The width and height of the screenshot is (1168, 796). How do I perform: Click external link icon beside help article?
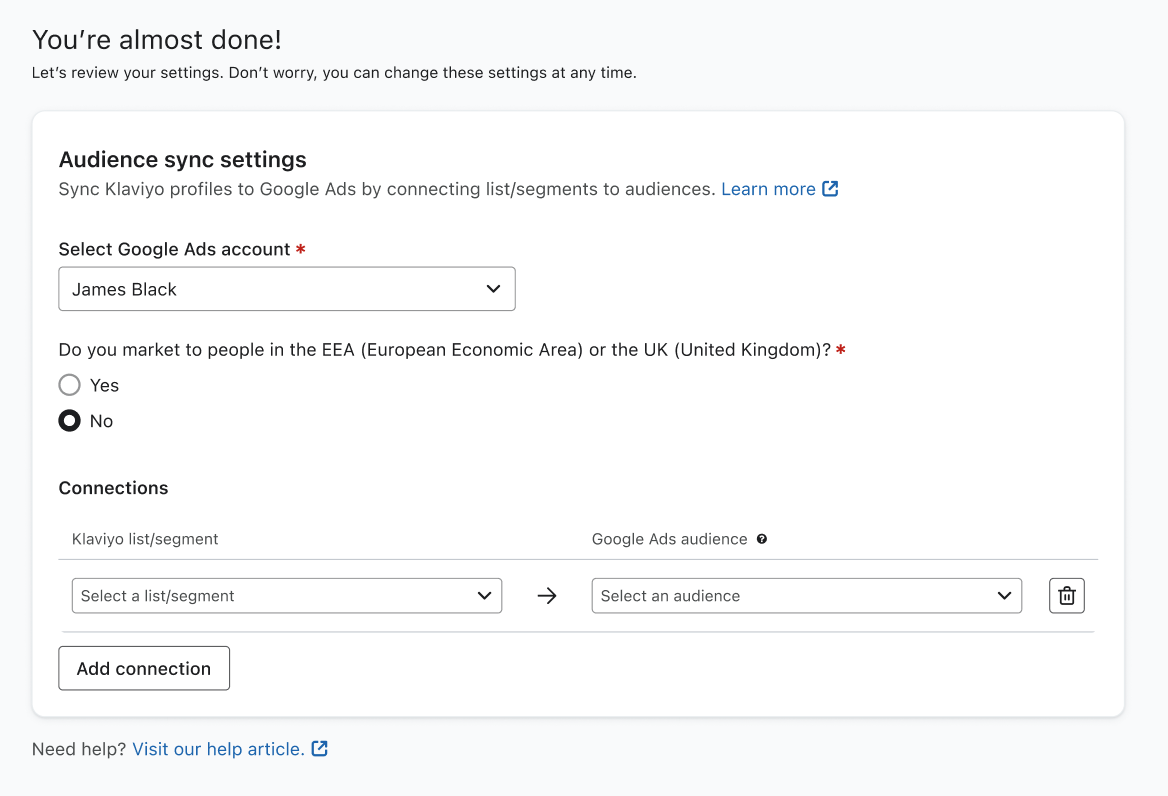pos(319,749)
